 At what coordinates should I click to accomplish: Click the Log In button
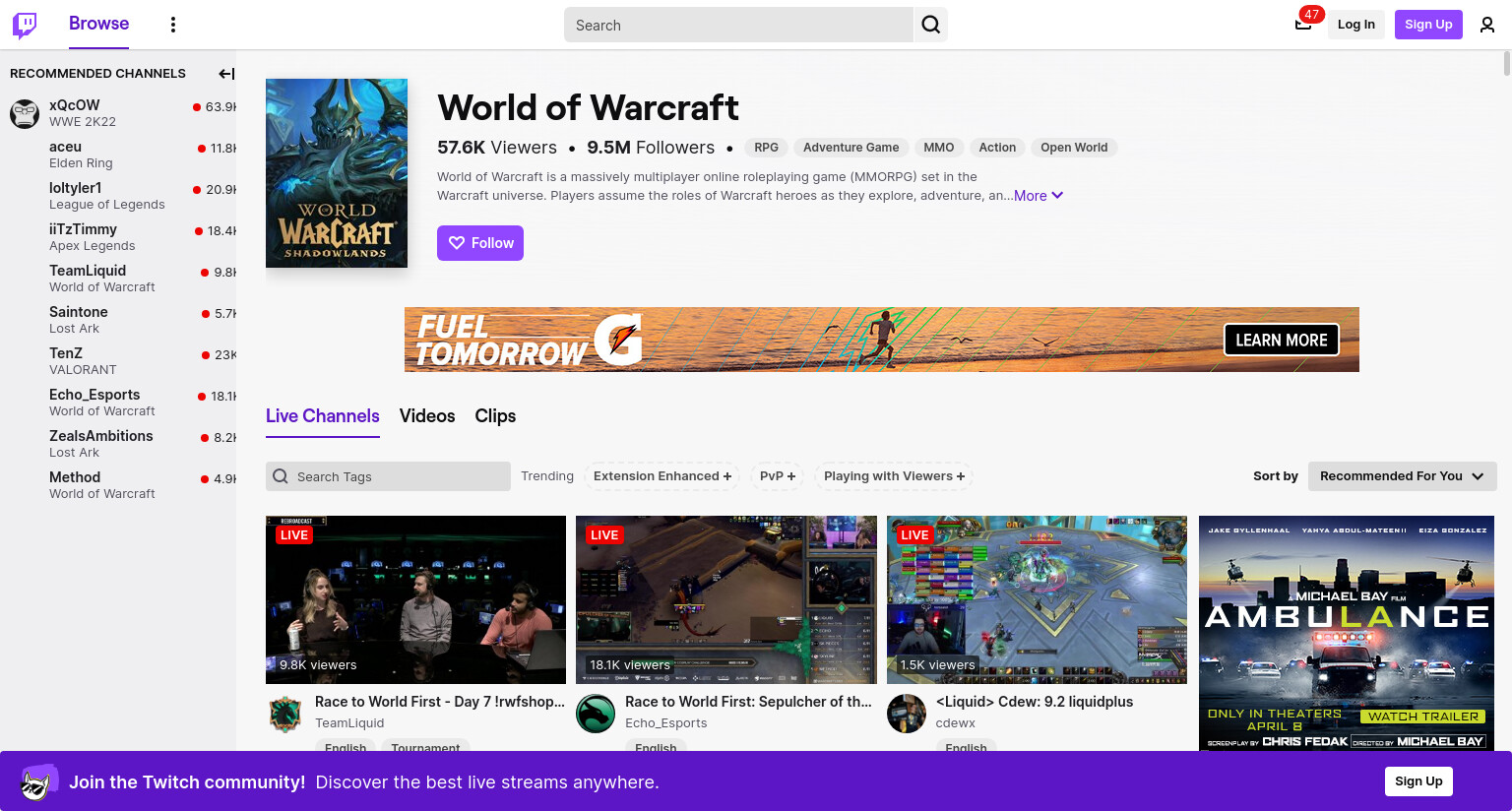[1356, 25]
